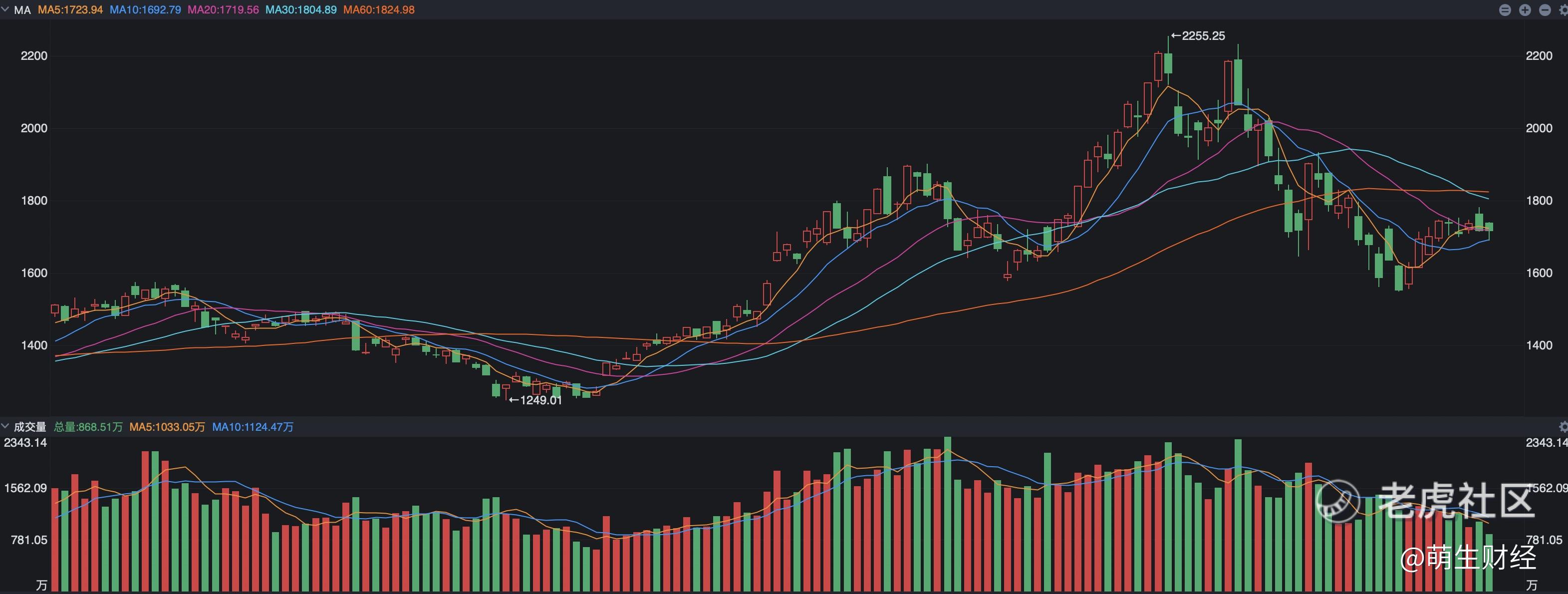Open MA indicator settings gear icon
The width and height of the screenshot is (1568, 594).
coord(1563,10)
